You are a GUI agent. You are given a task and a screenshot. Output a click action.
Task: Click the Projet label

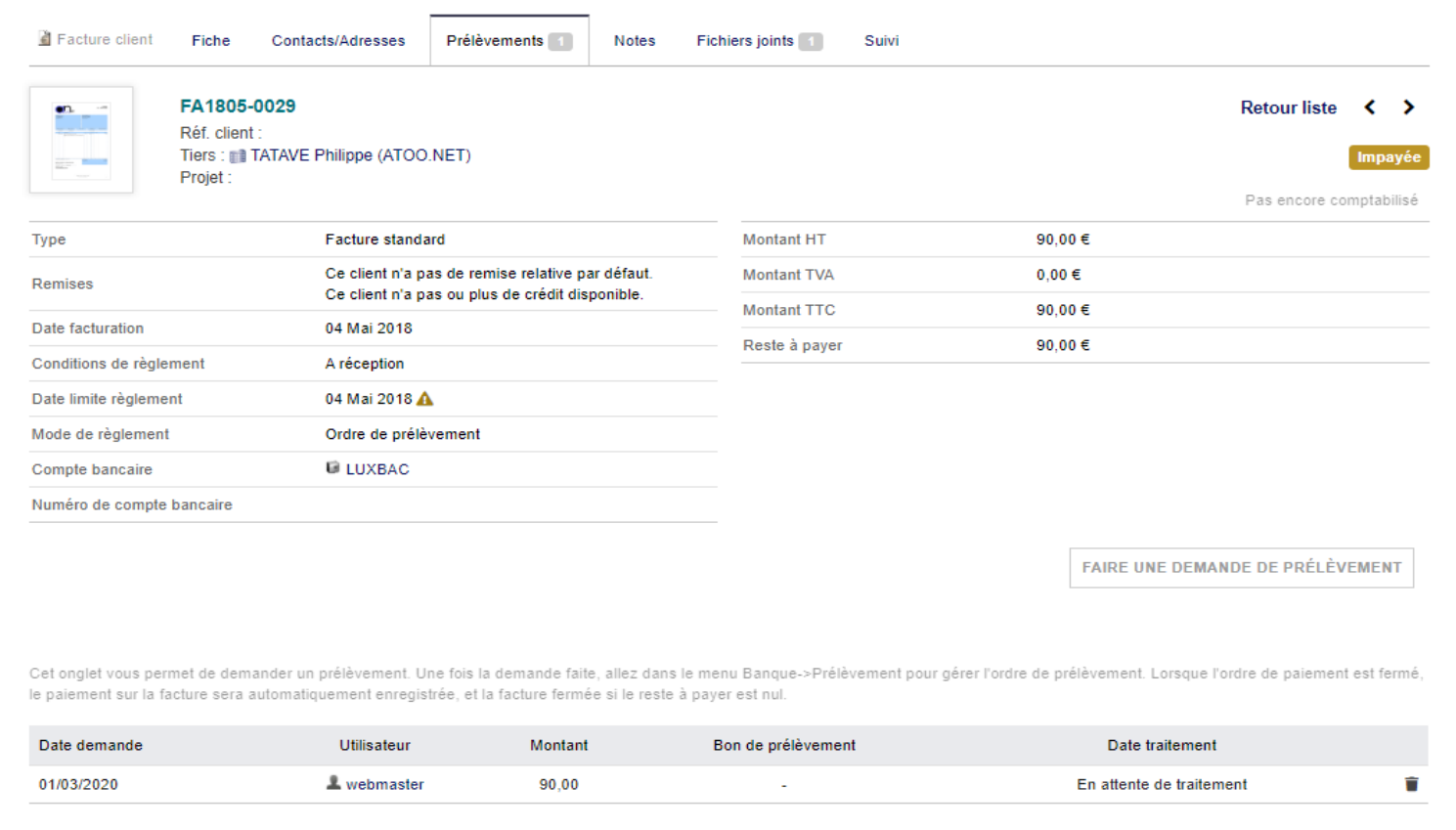click(205, 177)
